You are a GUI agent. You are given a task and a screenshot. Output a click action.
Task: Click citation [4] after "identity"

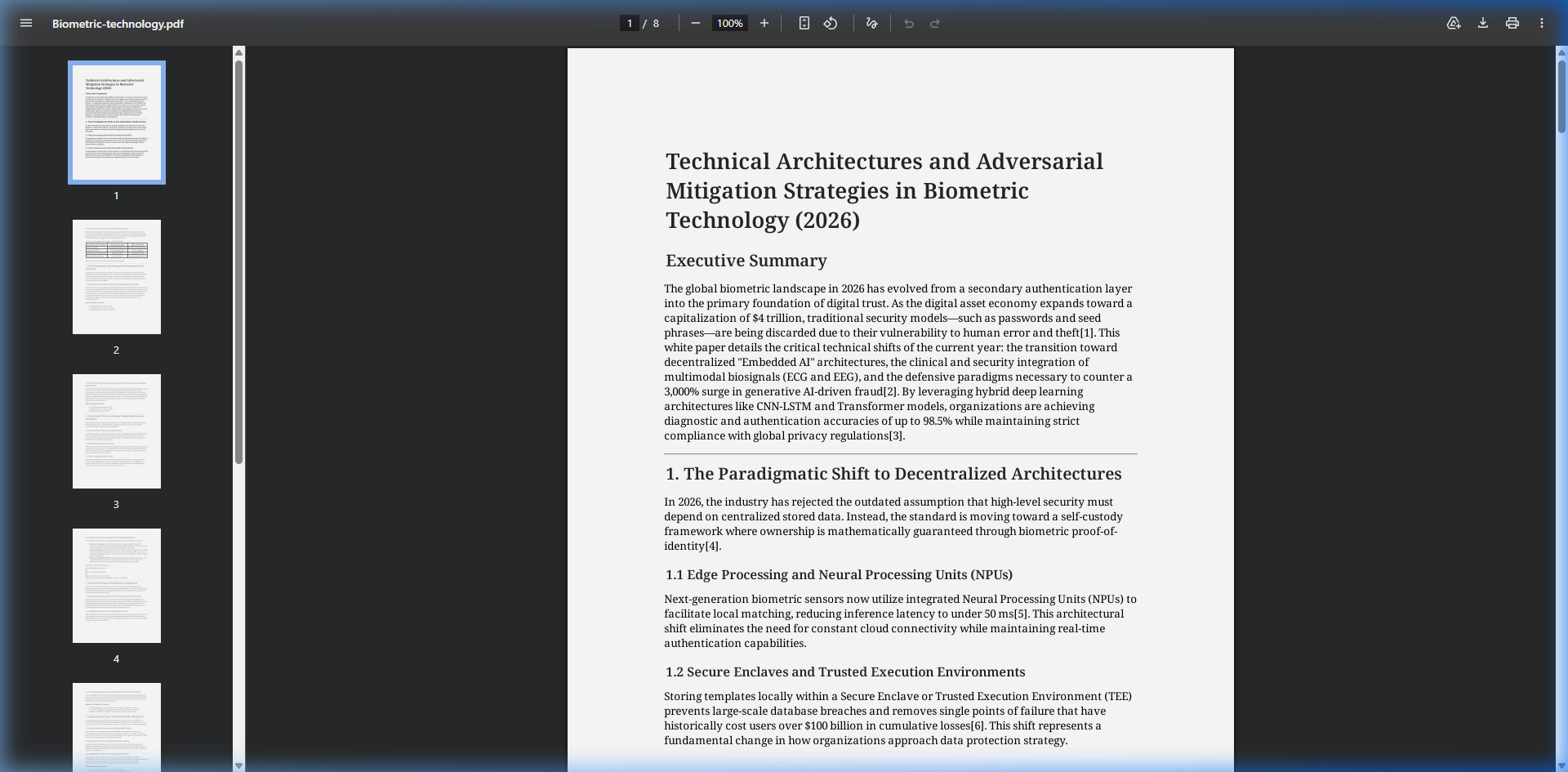(x=713, y=547)
